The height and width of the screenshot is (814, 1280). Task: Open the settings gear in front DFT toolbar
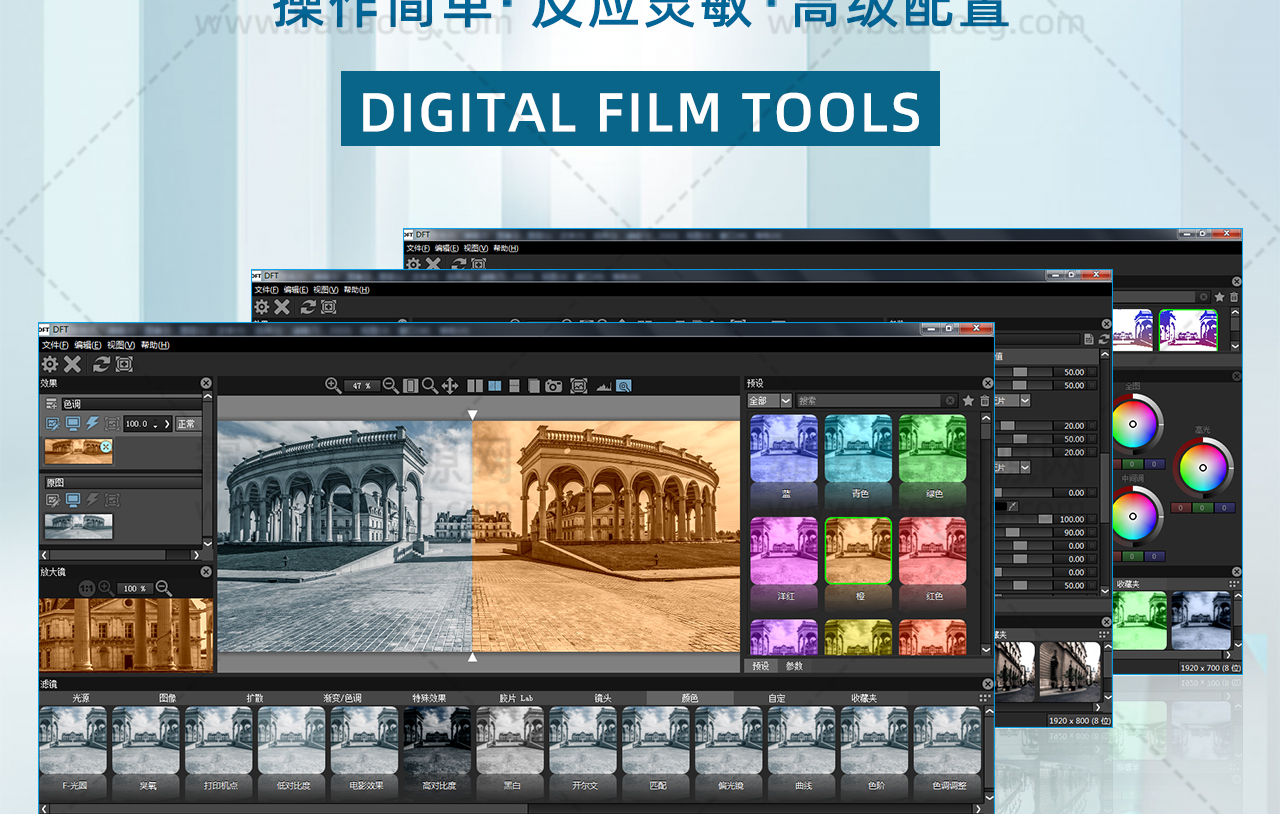click(50, 365)
